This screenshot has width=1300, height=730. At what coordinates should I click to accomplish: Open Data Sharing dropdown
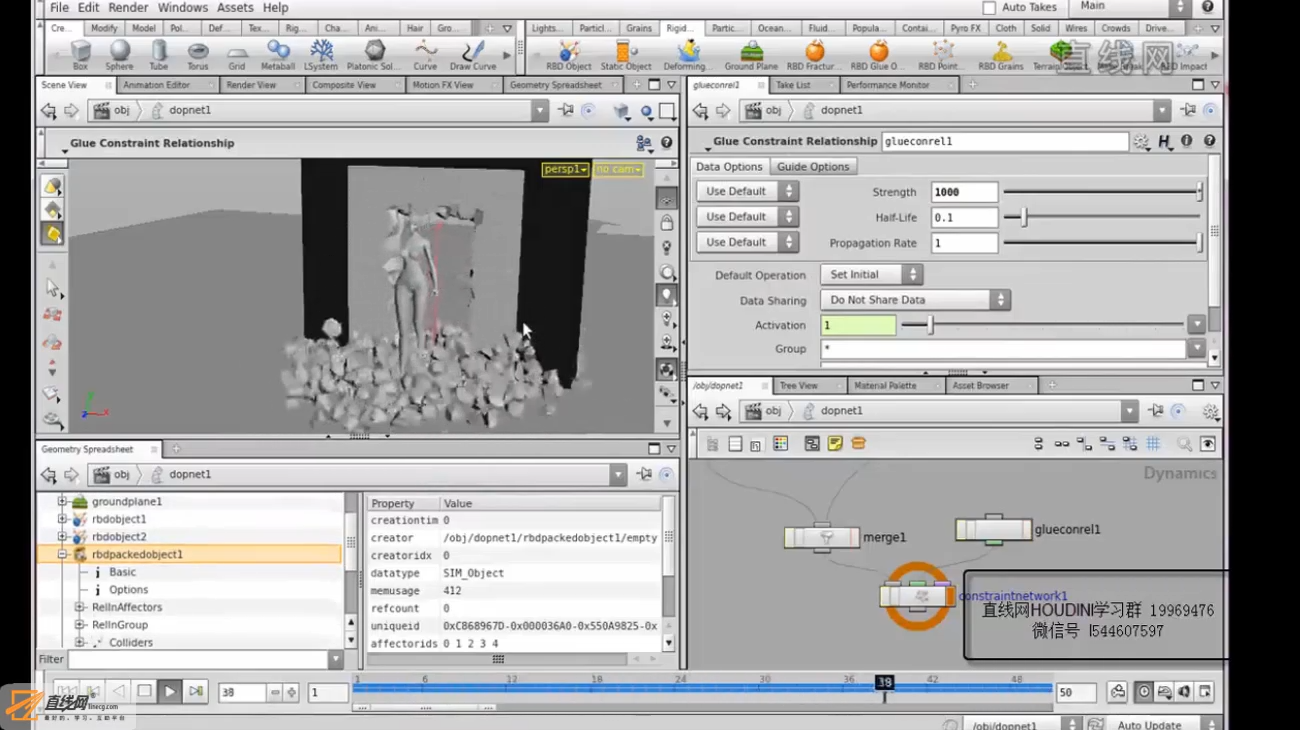click(x=915, y=300)
